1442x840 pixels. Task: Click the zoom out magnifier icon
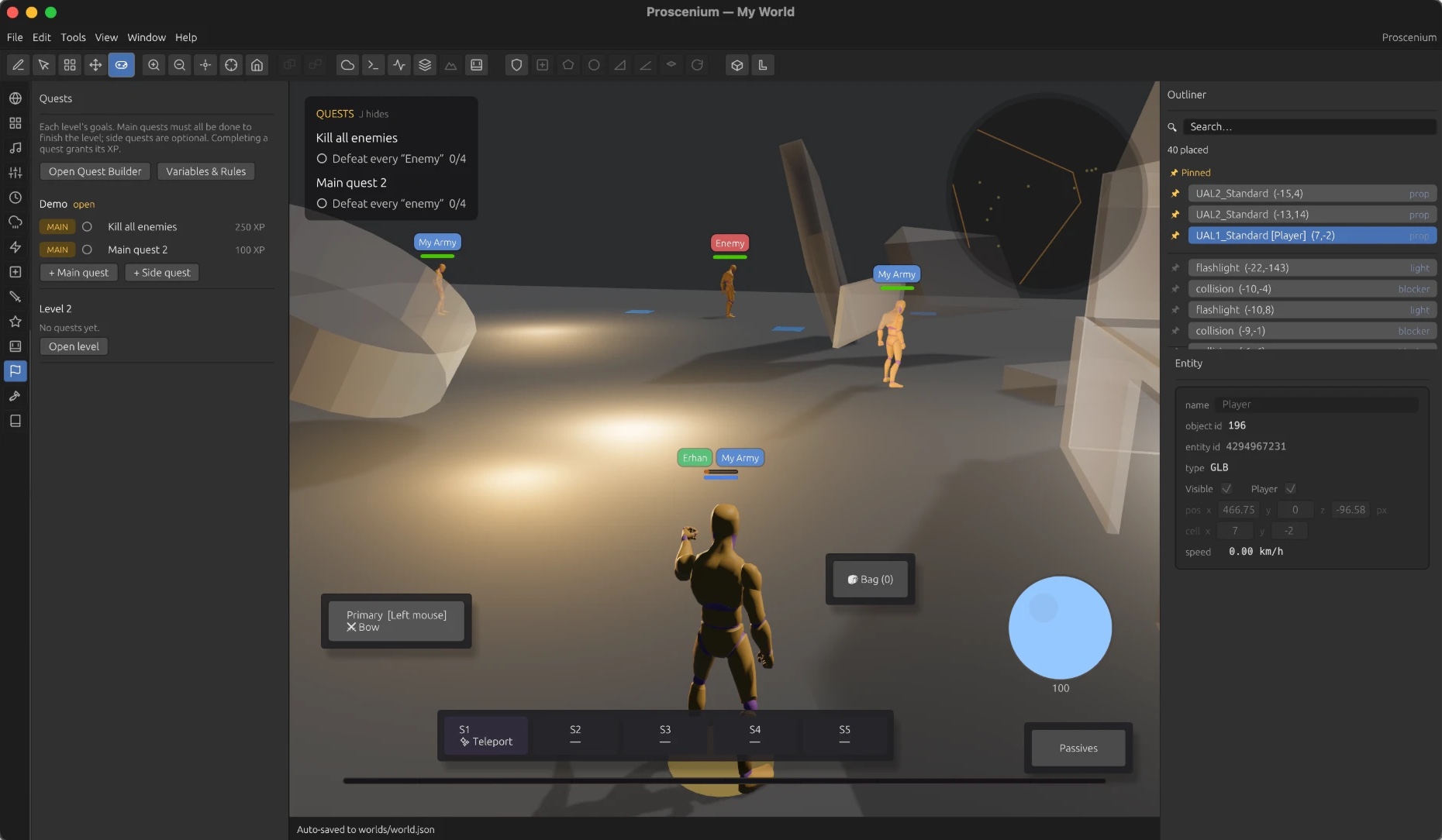(179, 65)
